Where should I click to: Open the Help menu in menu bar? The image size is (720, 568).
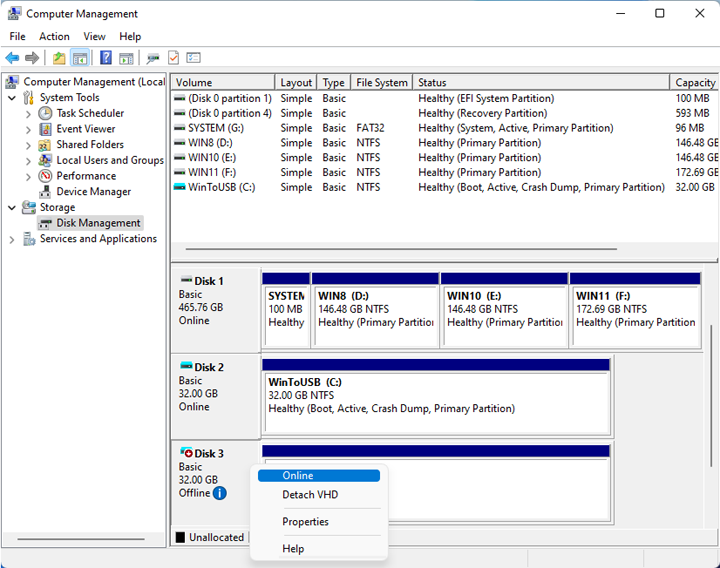click(x=130, y=36)
